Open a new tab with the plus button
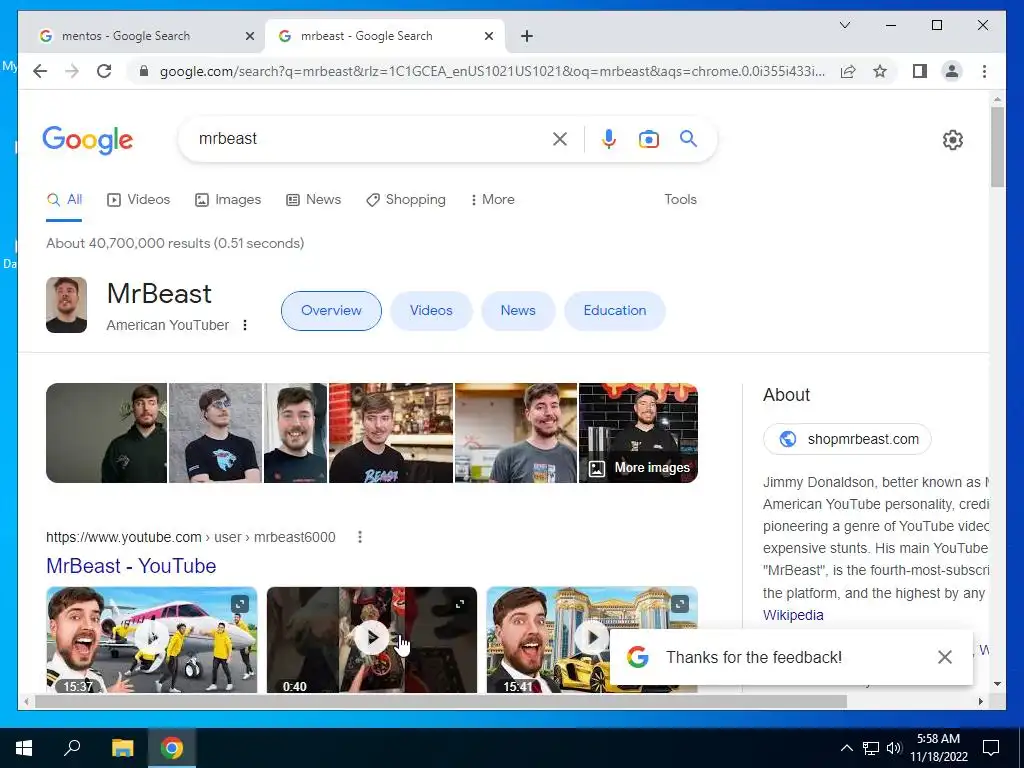Image resolution: width=1024 pixels, height=768 pixels. pos(527,36)
